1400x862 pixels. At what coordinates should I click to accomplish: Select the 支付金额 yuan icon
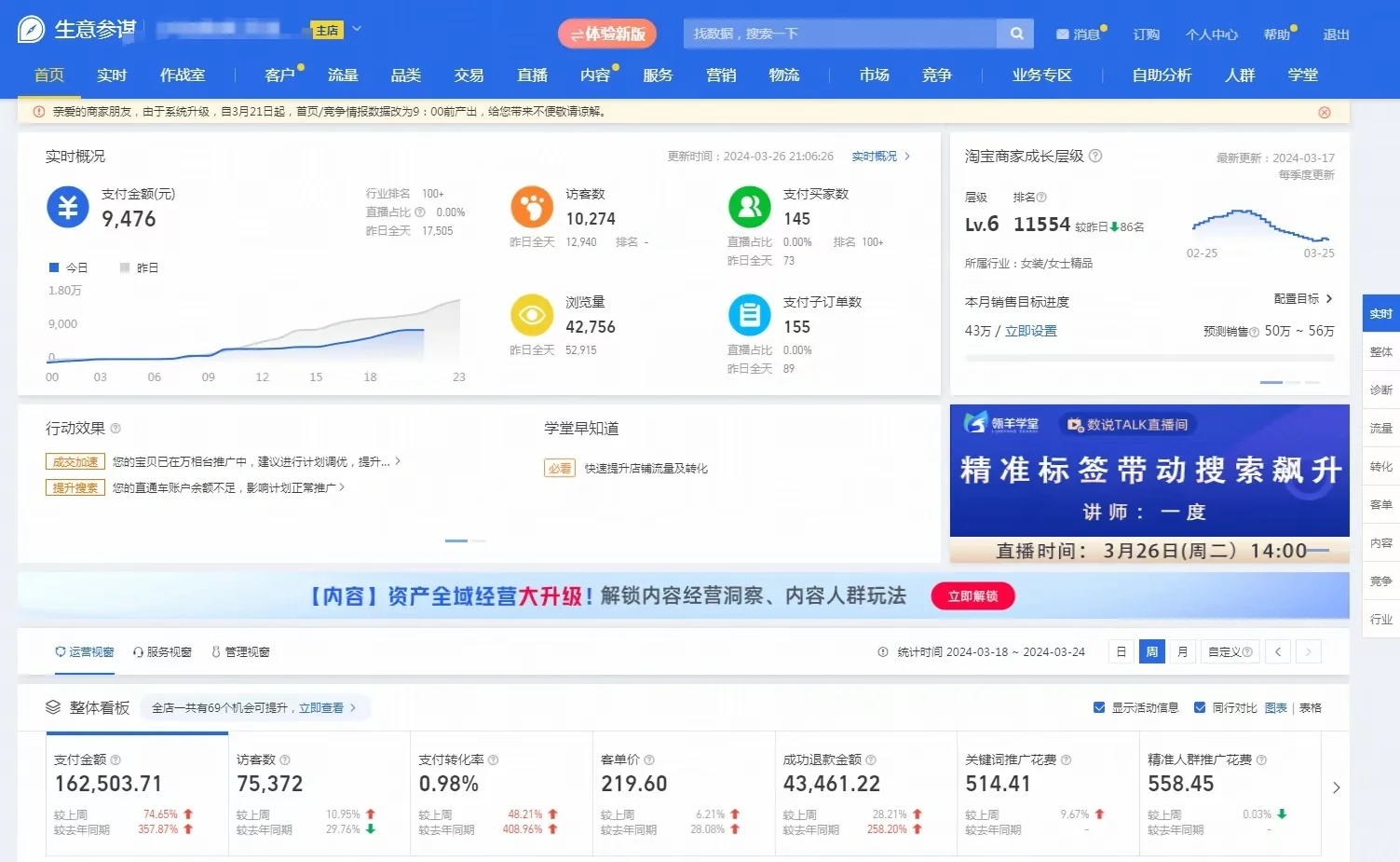click(x=66, y=207)
